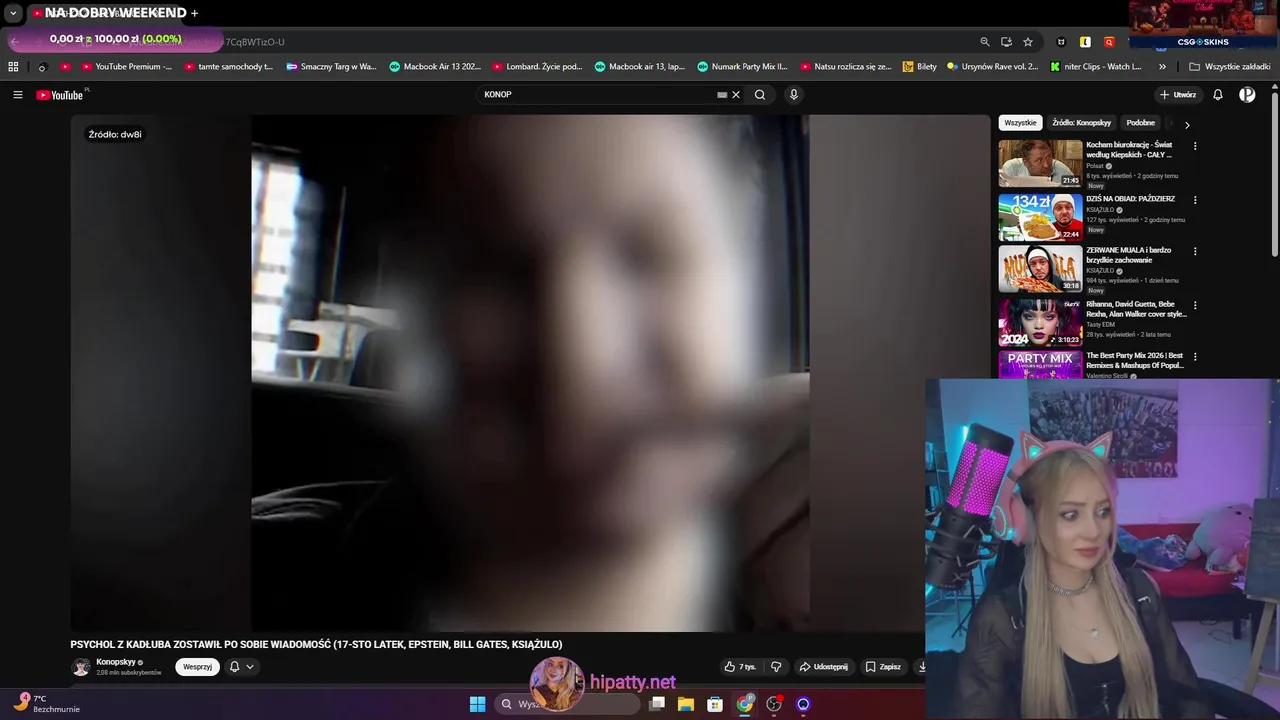The height and width of the screenshot is (720, 1280).
Task: Open the on-screen keyboard in the search box
Action: 722,95
